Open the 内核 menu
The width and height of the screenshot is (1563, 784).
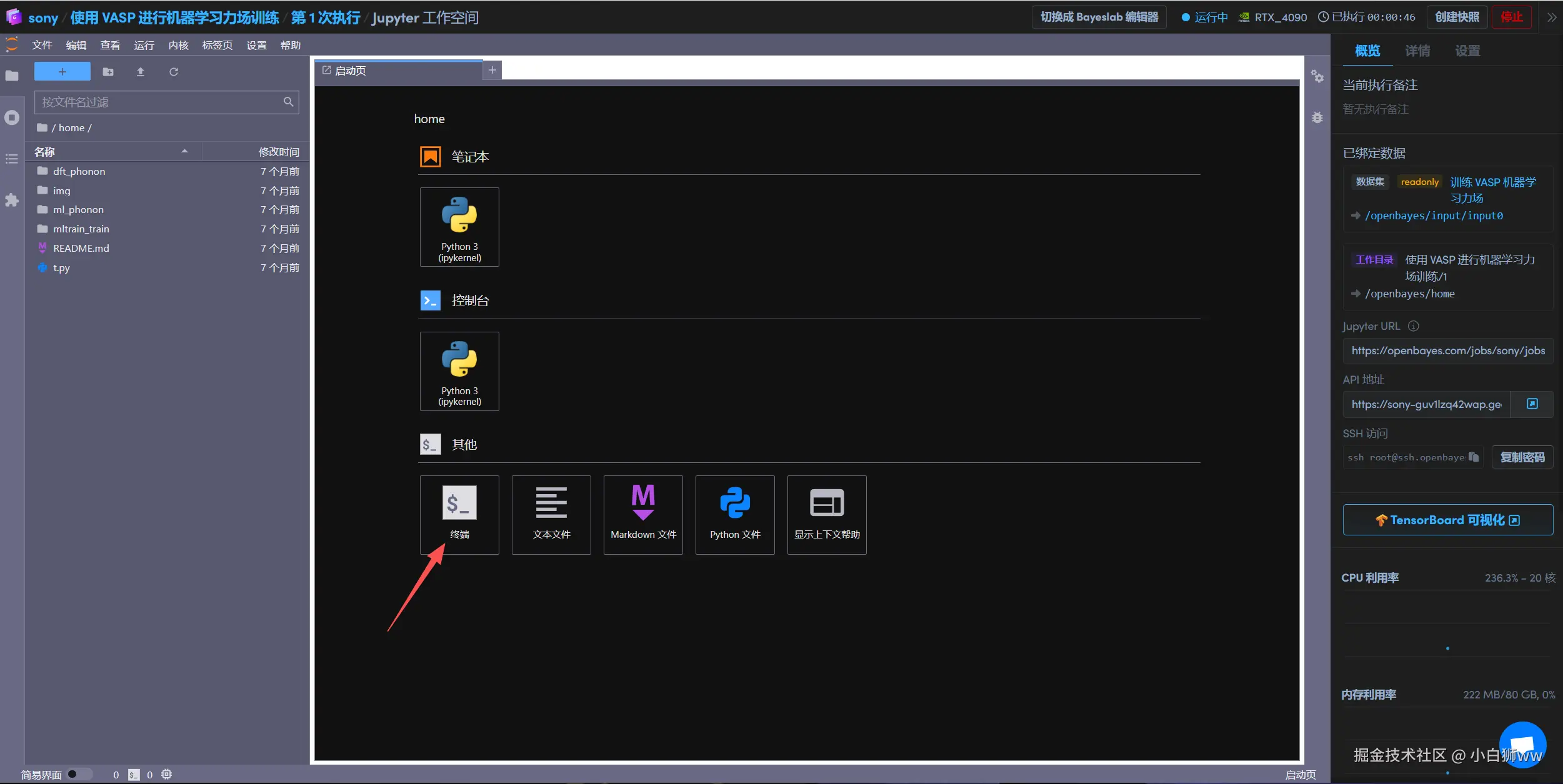pos(178,46)
